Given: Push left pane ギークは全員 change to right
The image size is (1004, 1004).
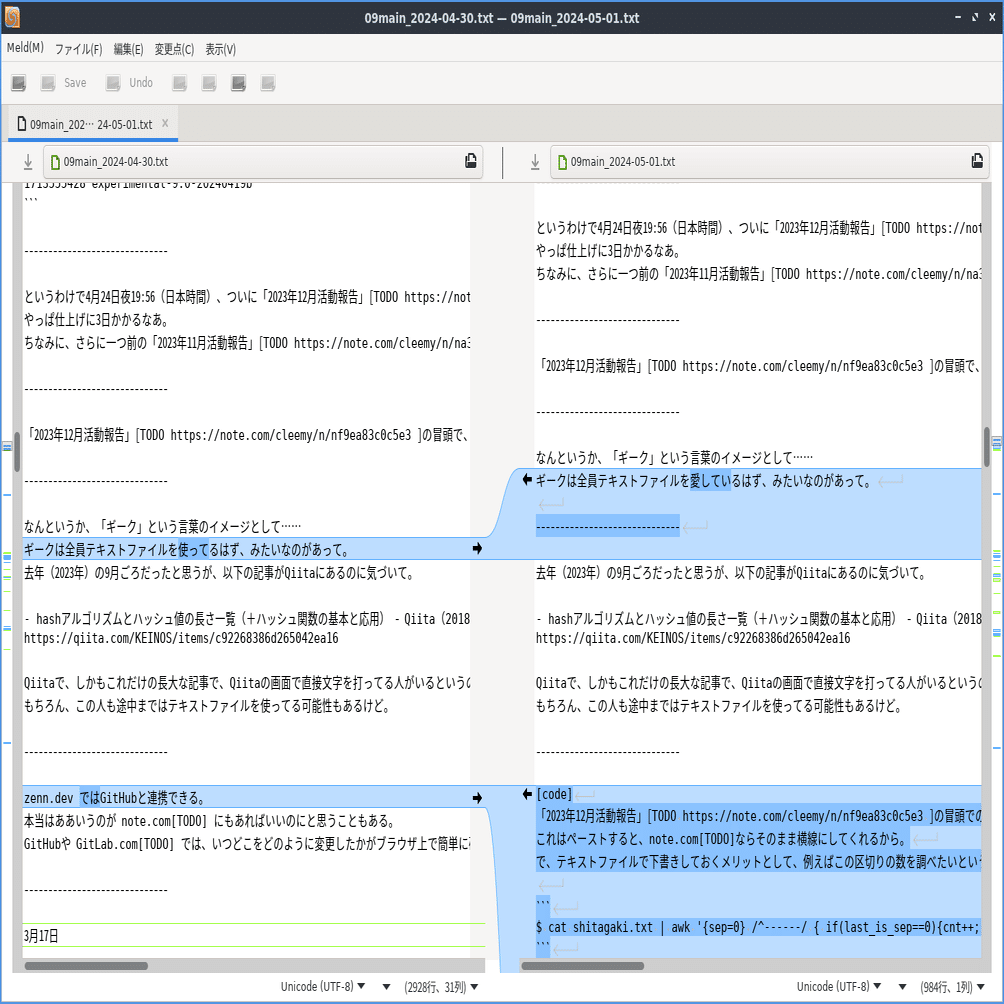Looking at the screenshot, I should click(477, 549).
